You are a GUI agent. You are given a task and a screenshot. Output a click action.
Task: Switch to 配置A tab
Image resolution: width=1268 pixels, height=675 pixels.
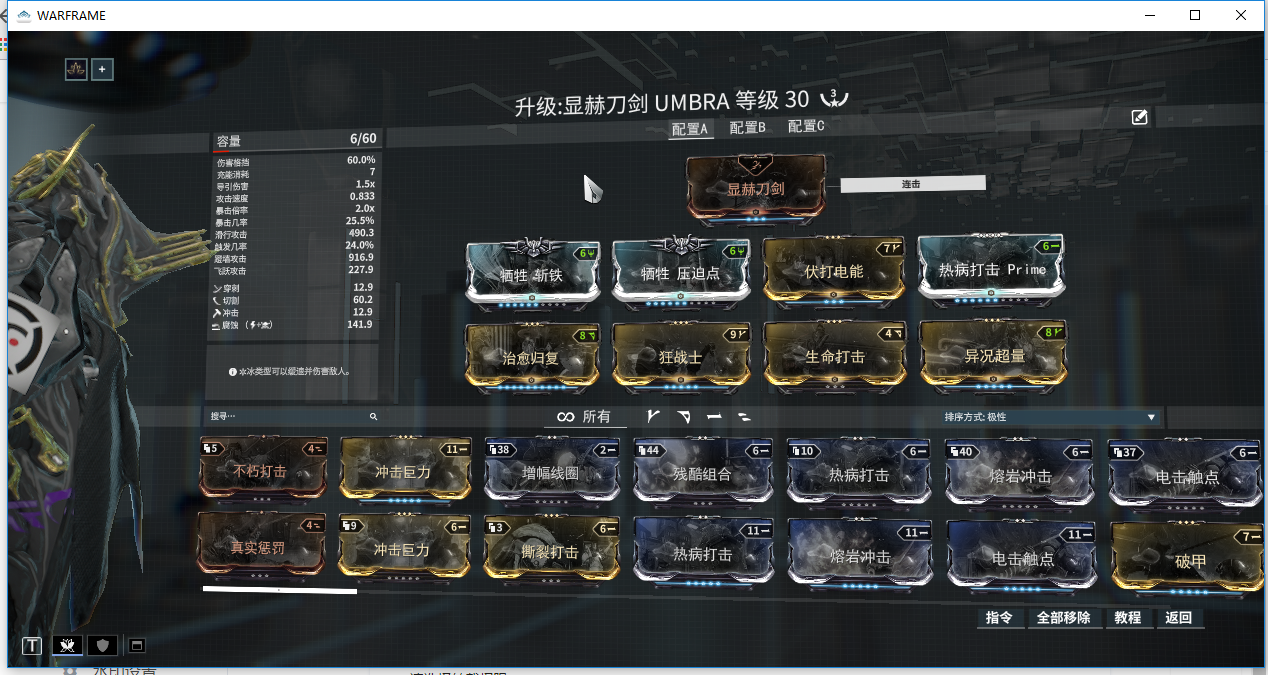coord(690,129)
